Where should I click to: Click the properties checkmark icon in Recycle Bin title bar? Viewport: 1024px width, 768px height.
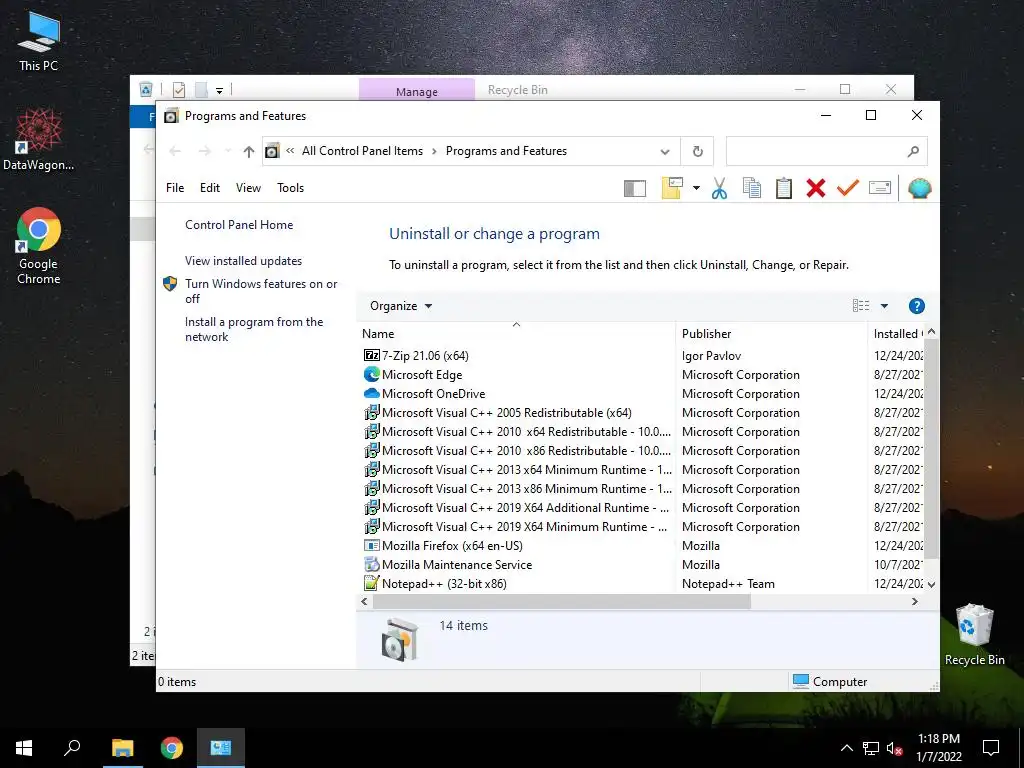click(179, 89)
